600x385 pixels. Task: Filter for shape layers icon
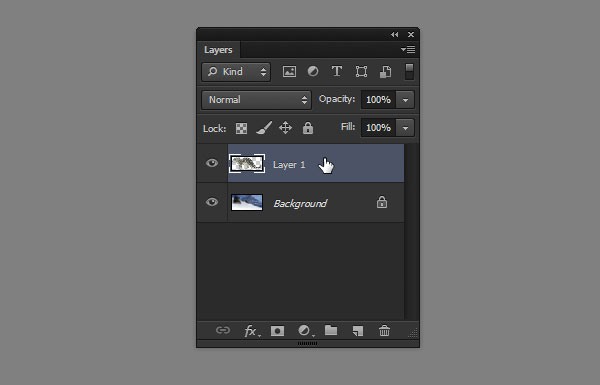tap(361, 72)
